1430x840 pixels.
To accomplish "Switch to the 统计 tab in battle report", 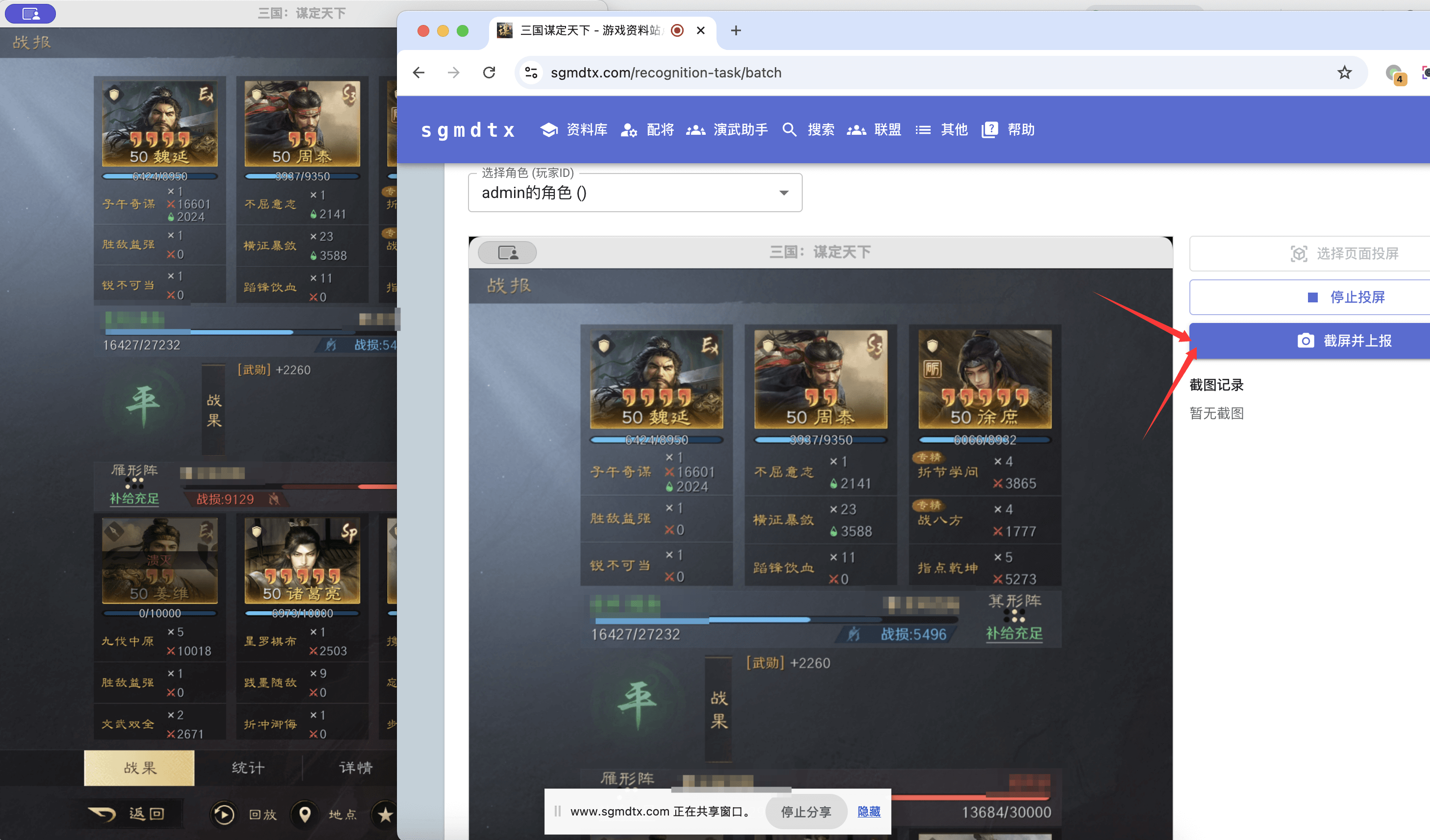I will coord(248,768).
